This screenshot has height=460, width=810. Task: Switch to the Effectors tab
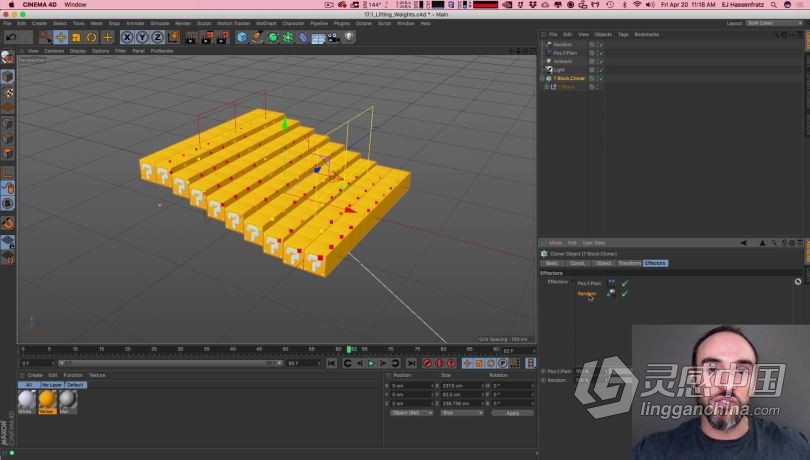pos(656,263)
